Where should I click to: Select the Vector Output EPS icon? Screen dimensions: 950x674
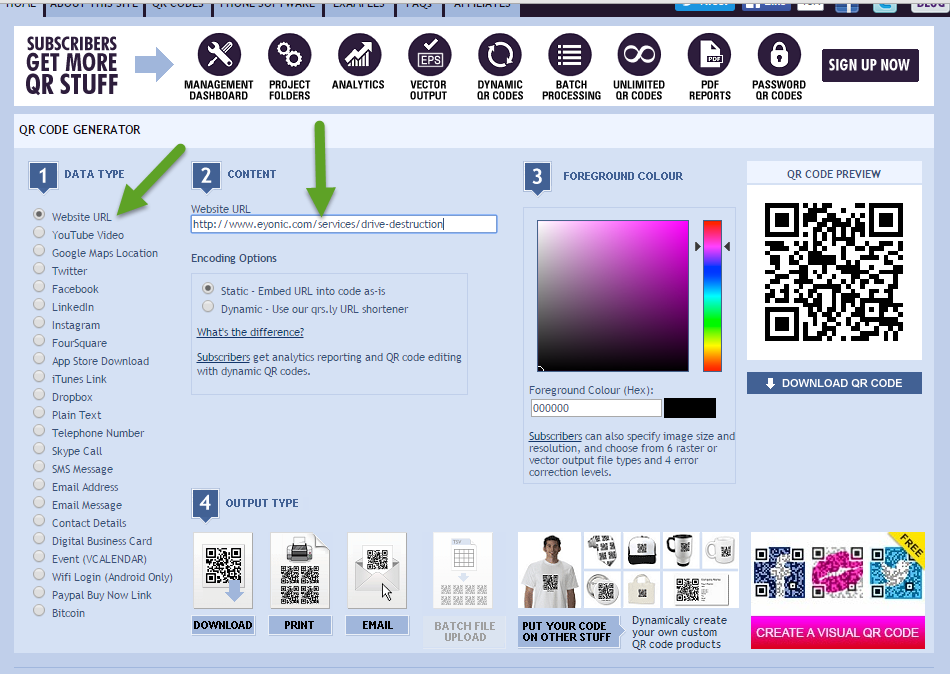(430, 55)
